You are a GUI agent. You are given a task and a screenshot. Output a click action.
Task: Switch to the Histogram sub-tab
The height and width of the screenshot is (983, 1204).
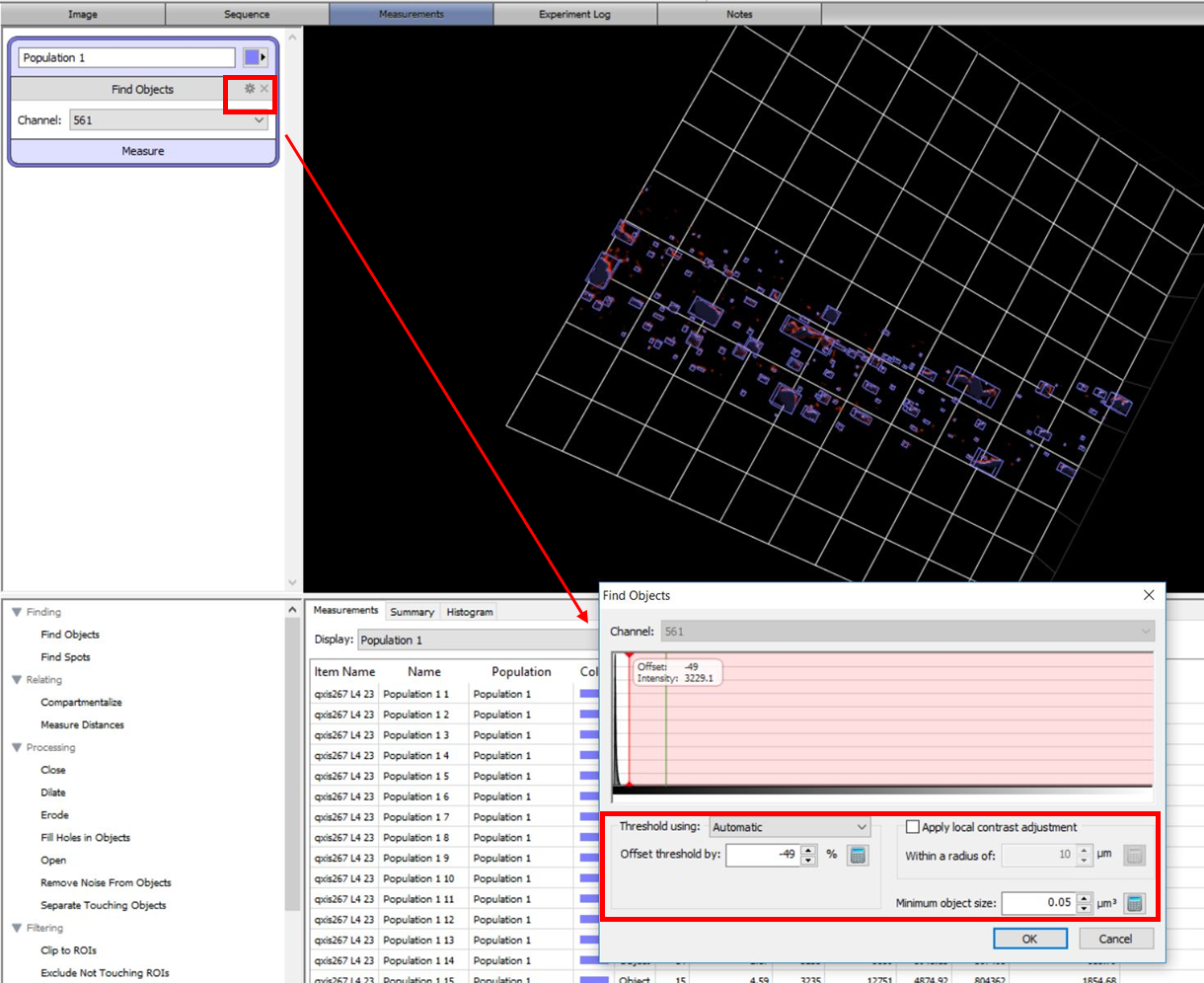[x=469, y=612]
